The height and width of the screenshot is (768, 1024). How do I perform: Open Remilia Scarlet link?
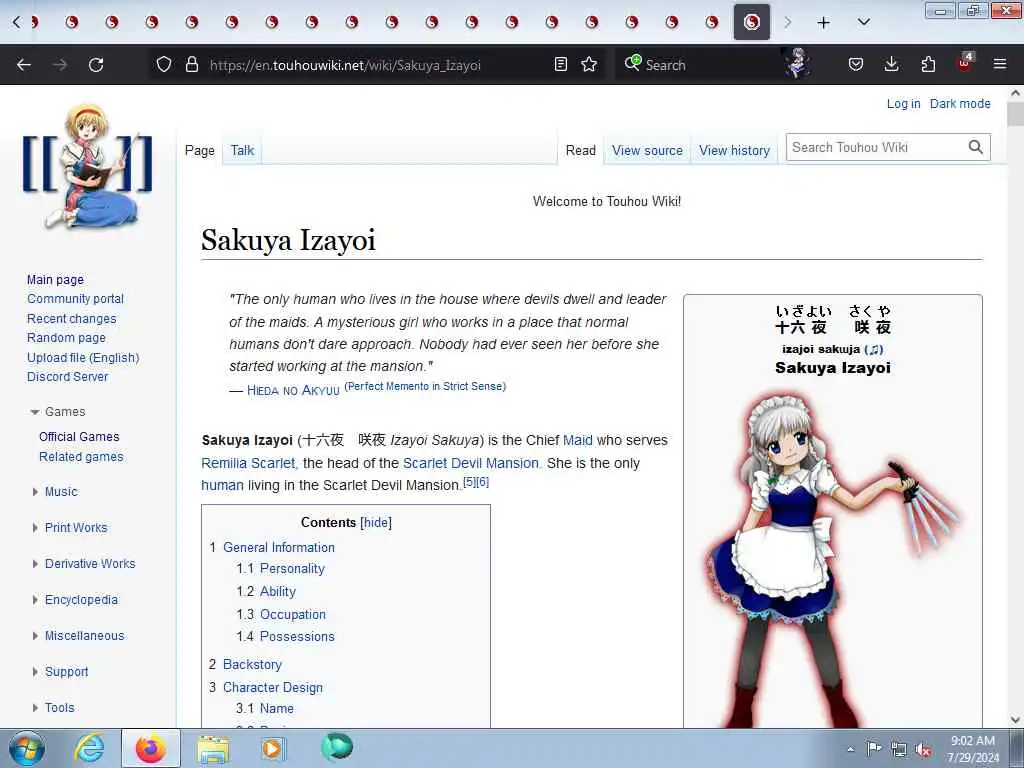pos(248,463)
